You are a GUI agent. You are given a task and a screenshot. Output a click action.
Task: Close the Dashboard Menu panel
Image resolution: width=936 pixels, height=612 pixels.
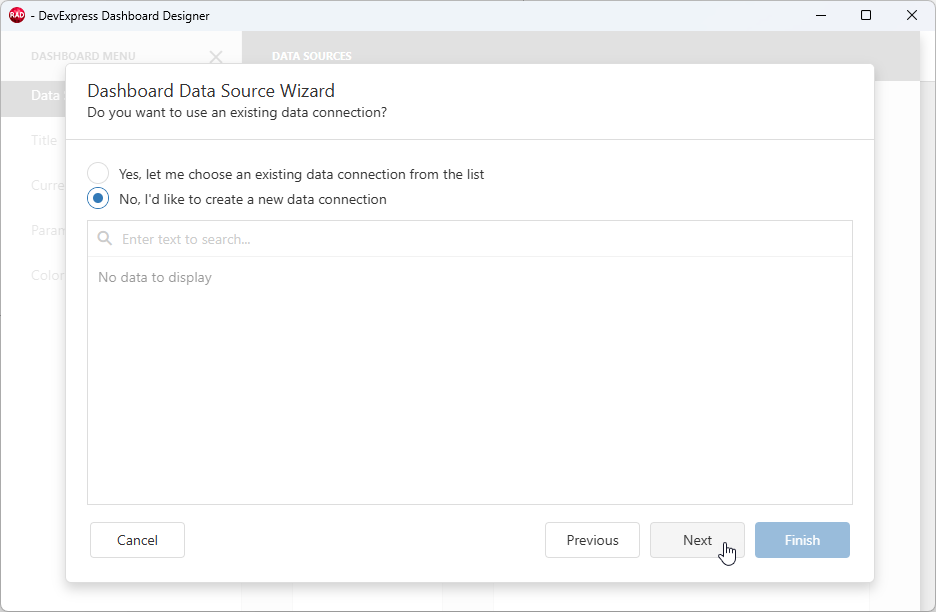tap(216, 57)
